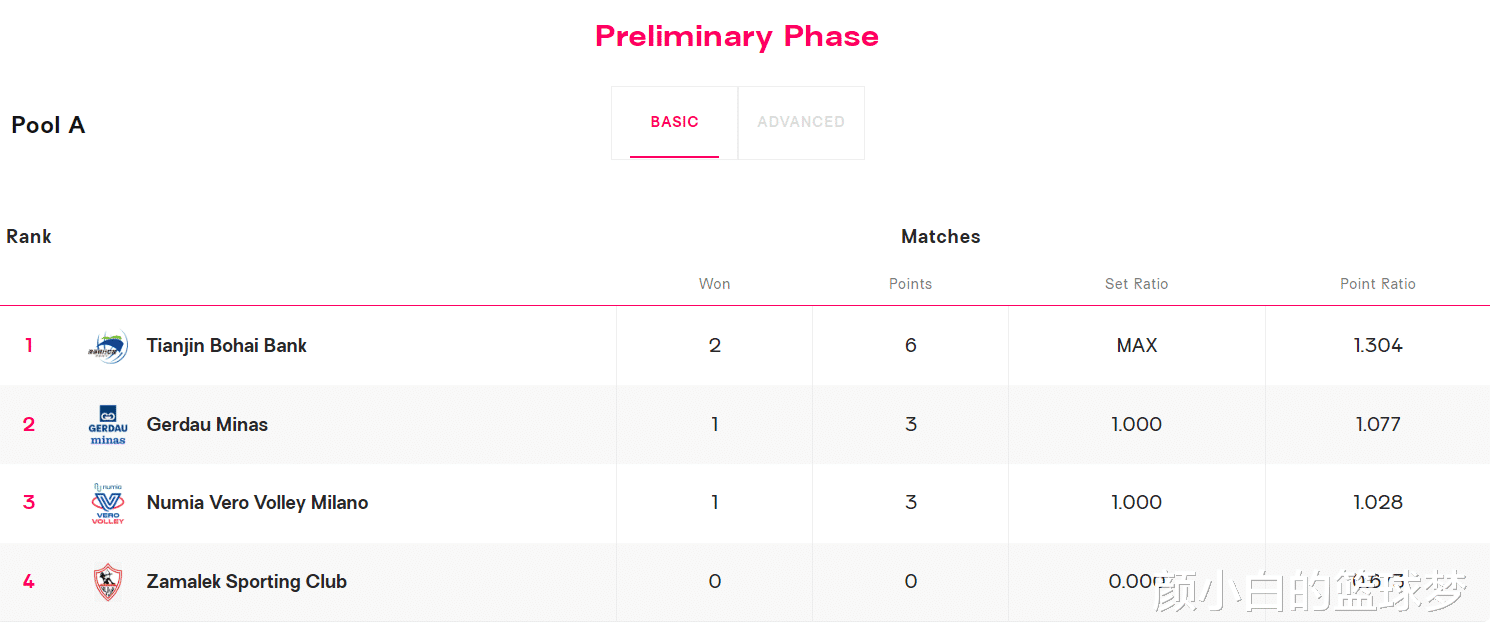Click the Gerdau Minas team logo
Viewport: 1490px width, 643px height.
(x=108, y=425)
